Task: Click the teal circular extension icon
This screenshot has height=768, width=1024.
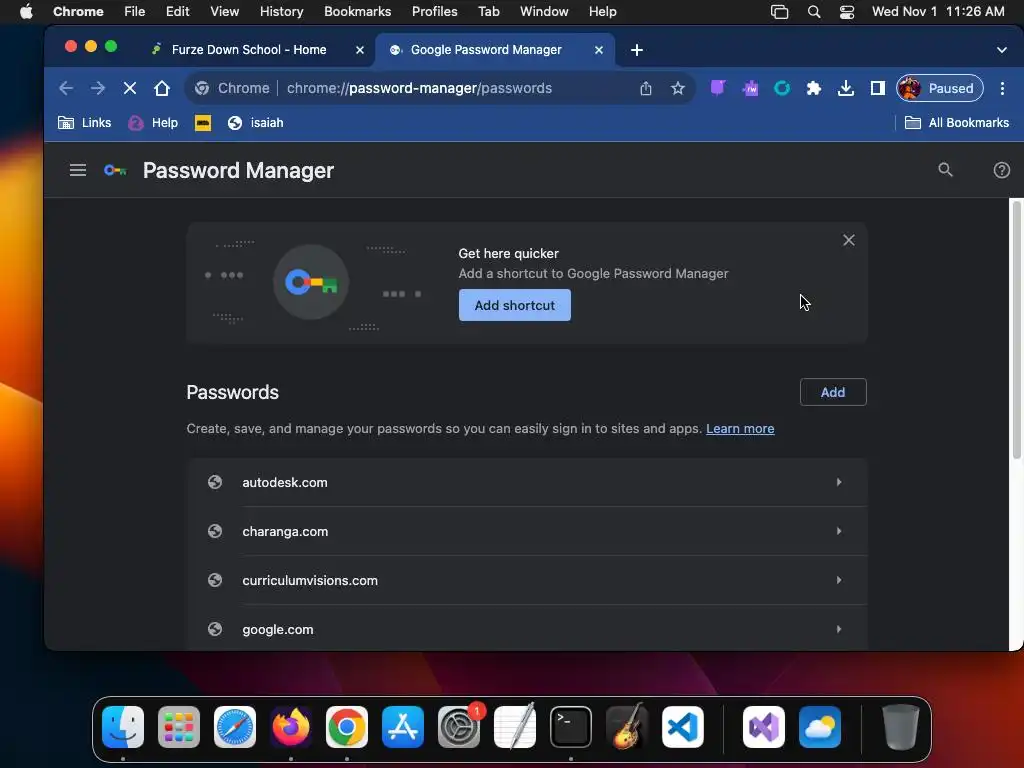Action: click(782, 88)
